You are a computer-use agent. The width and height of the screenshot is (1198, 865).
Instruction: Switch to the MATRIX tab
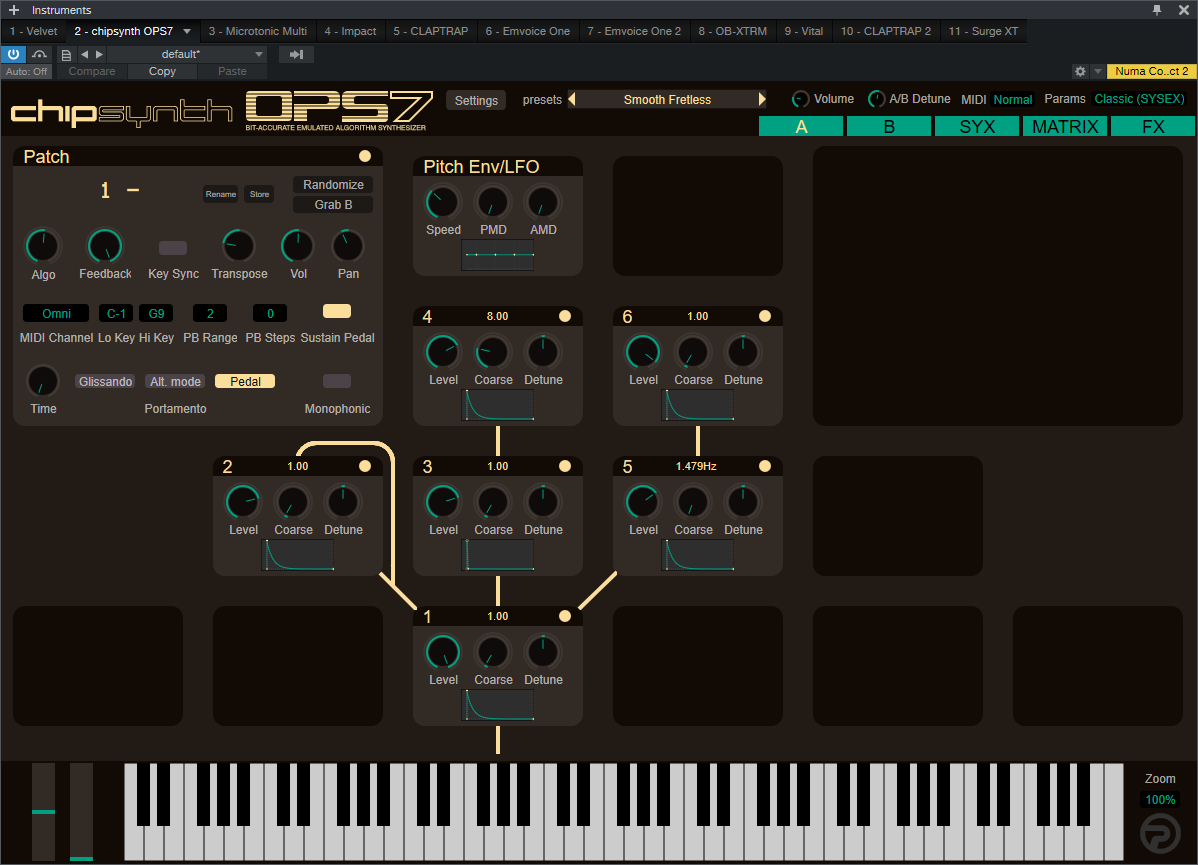pyautogui.click(x=1064, y=126)
